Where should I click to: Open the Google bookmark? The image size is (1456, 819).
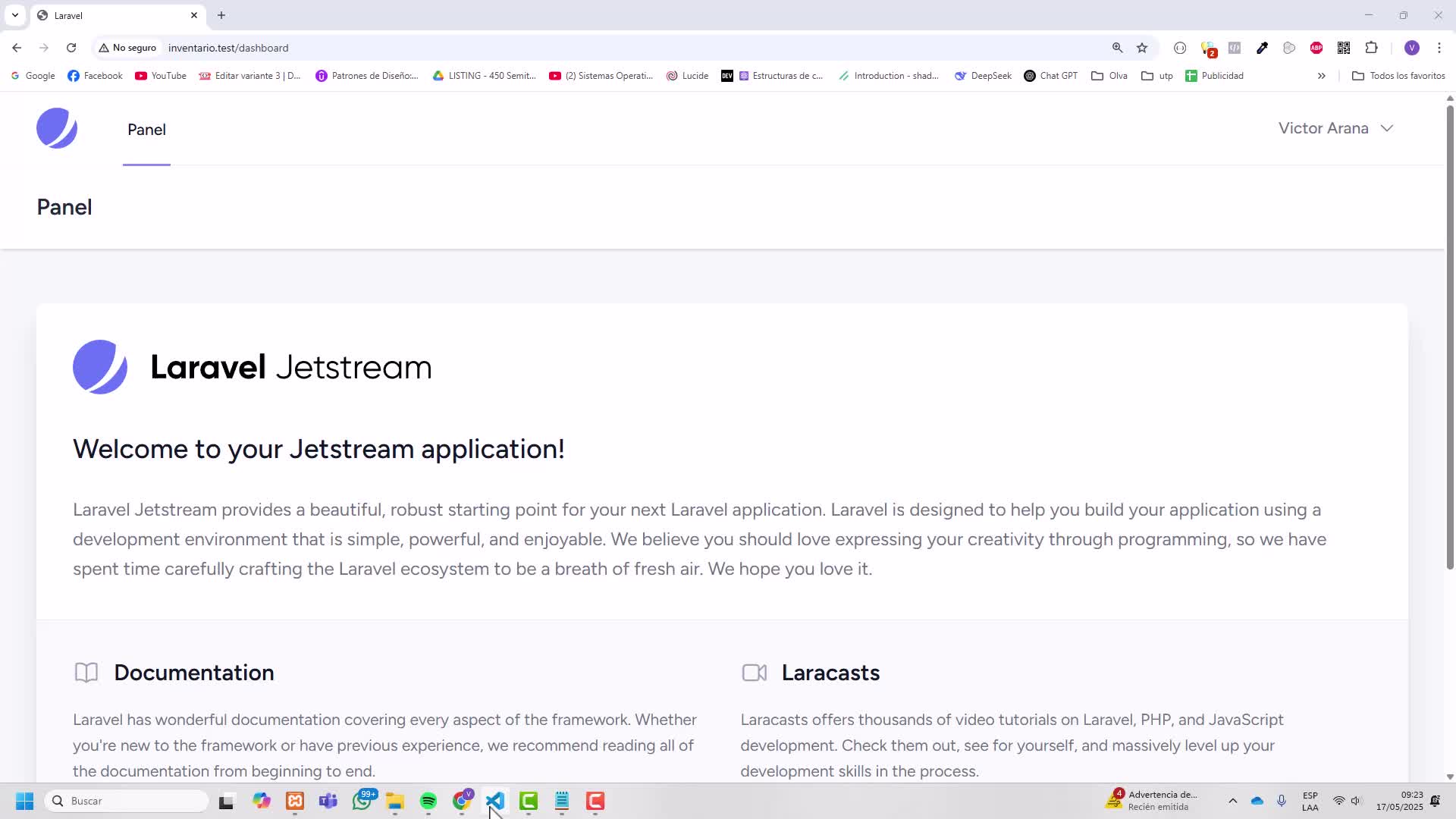point(33,76)
